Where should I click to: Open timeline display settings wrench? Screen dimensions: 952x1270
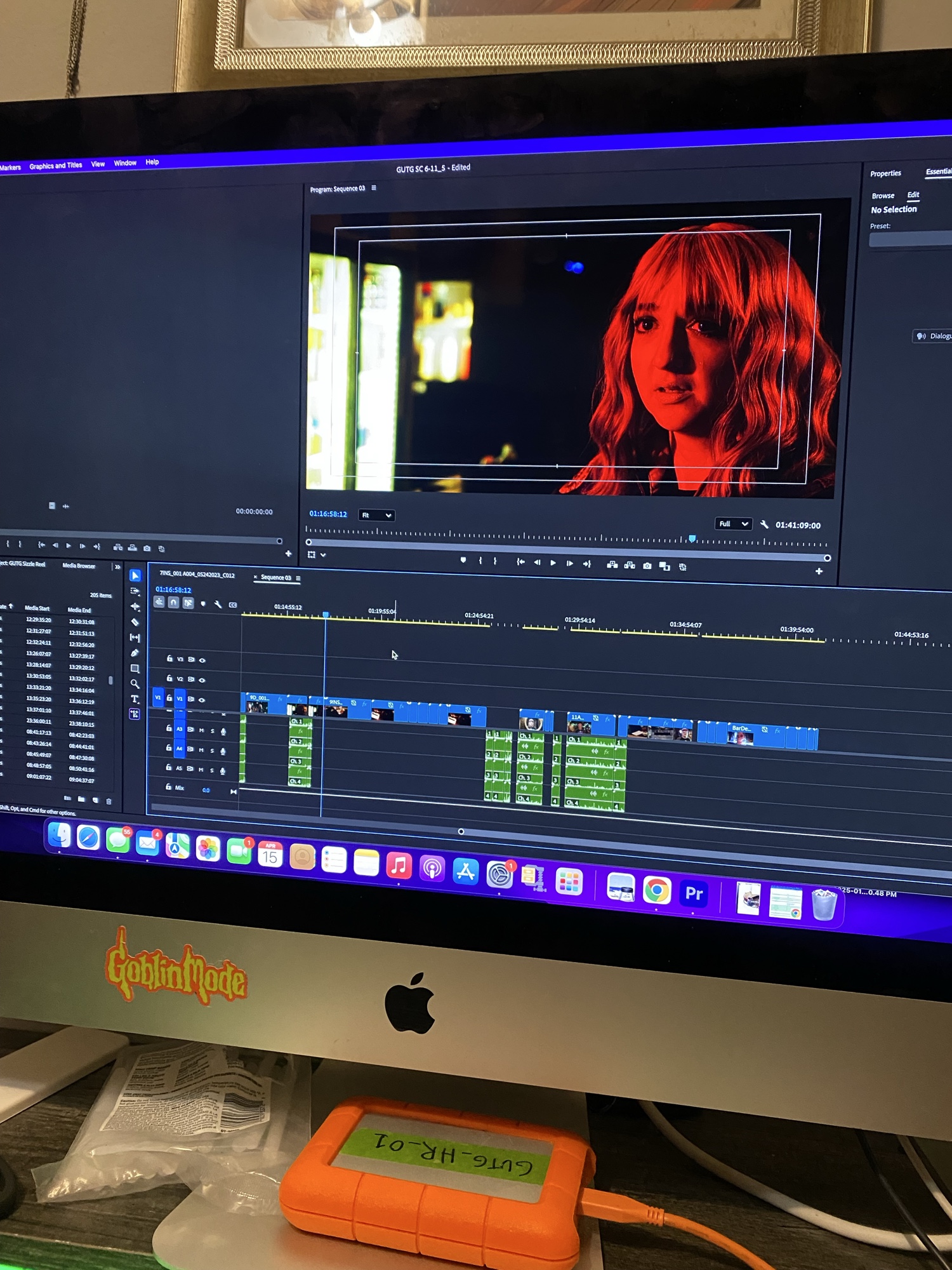pyautogui.click(x=218, y=604)
